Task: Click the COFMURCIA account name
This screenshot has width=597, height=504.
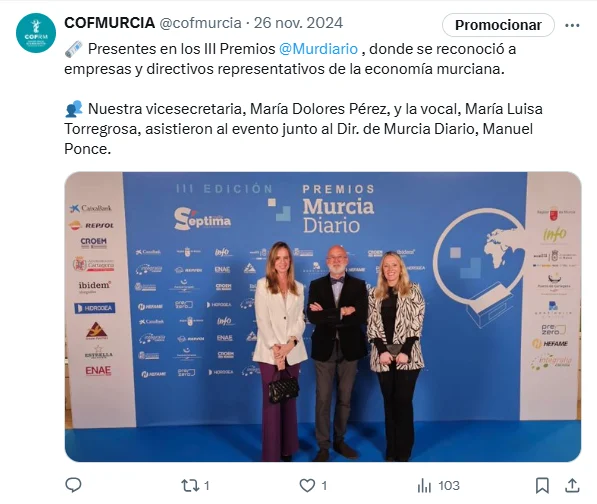Action: (110, 23)
